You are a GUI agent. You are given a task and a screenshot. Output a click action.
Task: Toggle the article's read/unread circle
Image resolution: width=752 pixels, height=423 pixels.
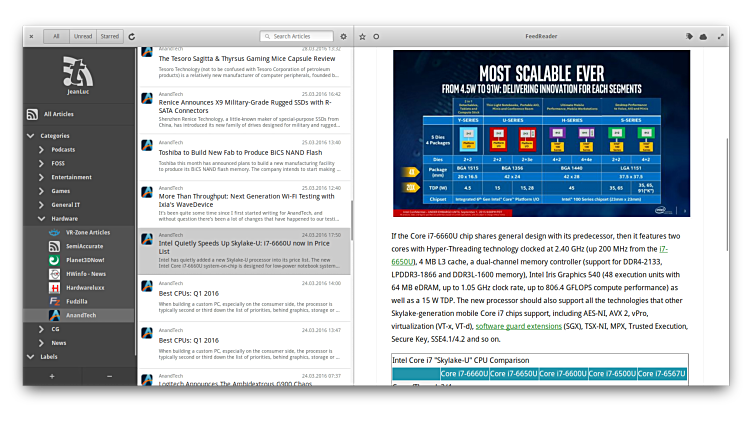click(x=376, y=36)
